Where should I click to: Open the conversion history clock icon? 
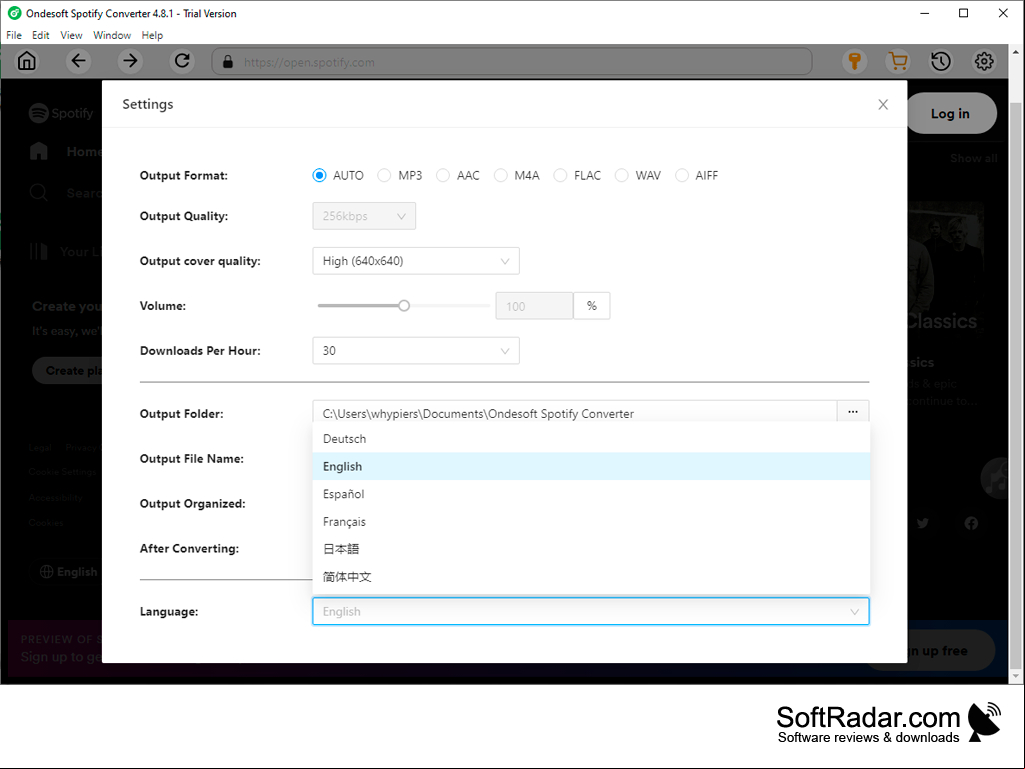pos(941,61)
